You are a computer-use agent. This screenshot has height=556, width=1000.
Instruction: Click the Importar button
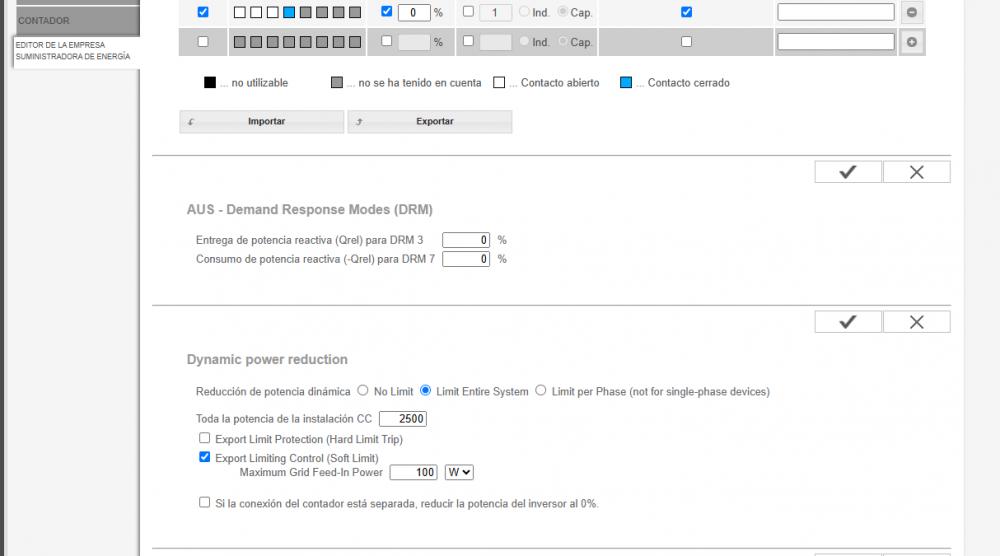point(261,121)
